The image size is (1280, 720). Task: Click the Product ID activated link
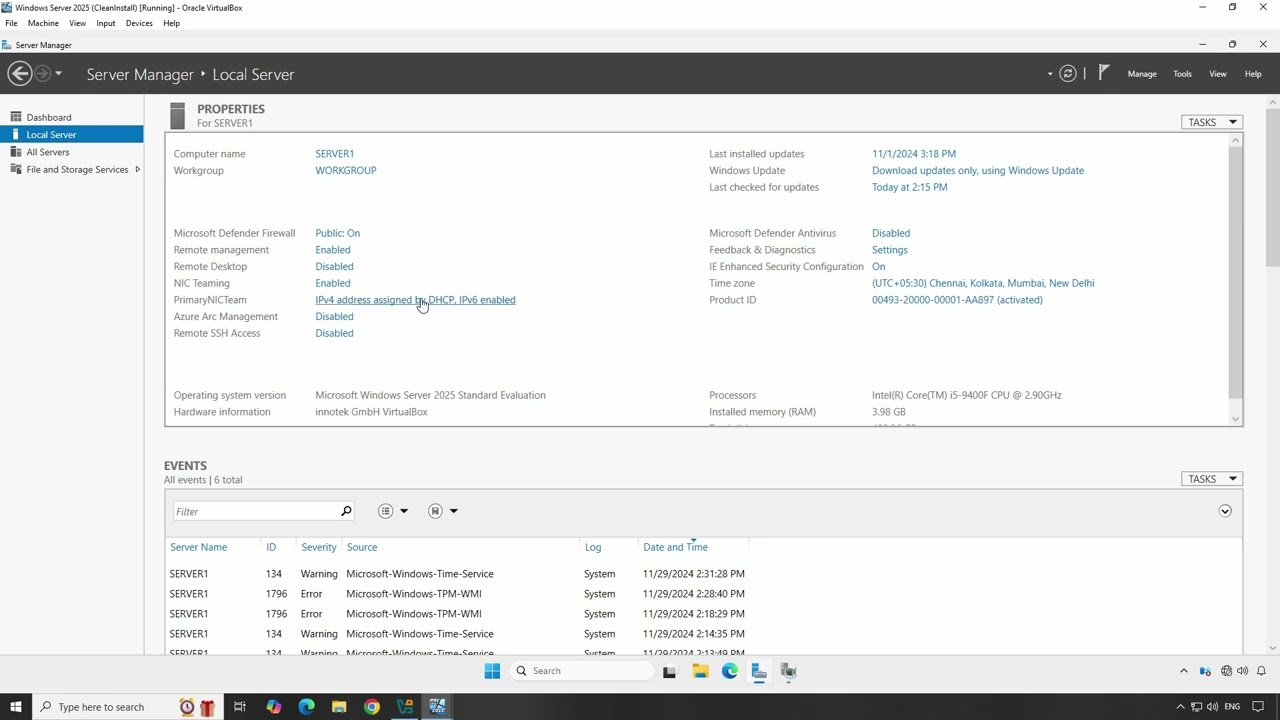click(957, 300)
